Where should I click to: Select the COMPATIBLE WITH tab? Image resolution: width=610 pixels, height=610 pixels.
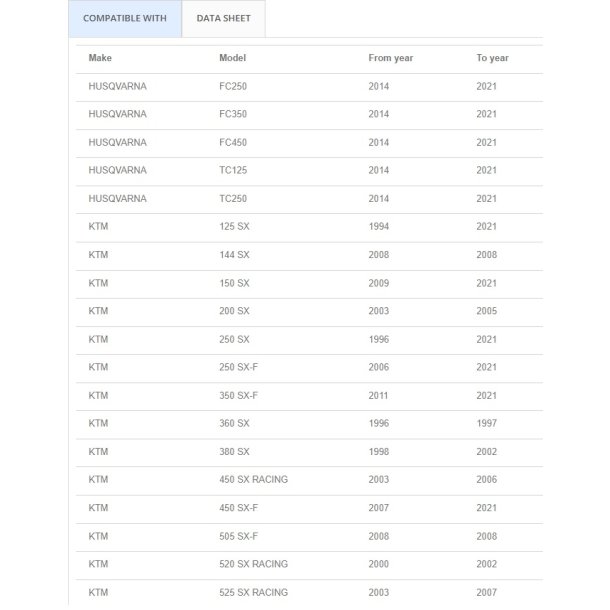125,19
